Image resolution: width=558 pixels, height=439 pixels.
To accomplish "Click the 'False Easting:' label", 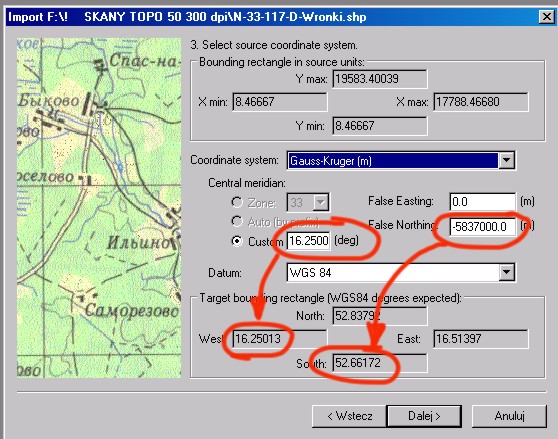I will (401, 201).
